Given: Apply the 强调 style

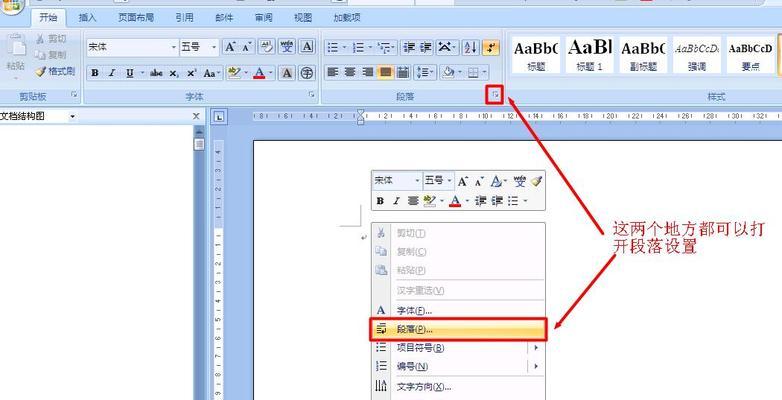Looking at the screenshot, I should [697, 55].
